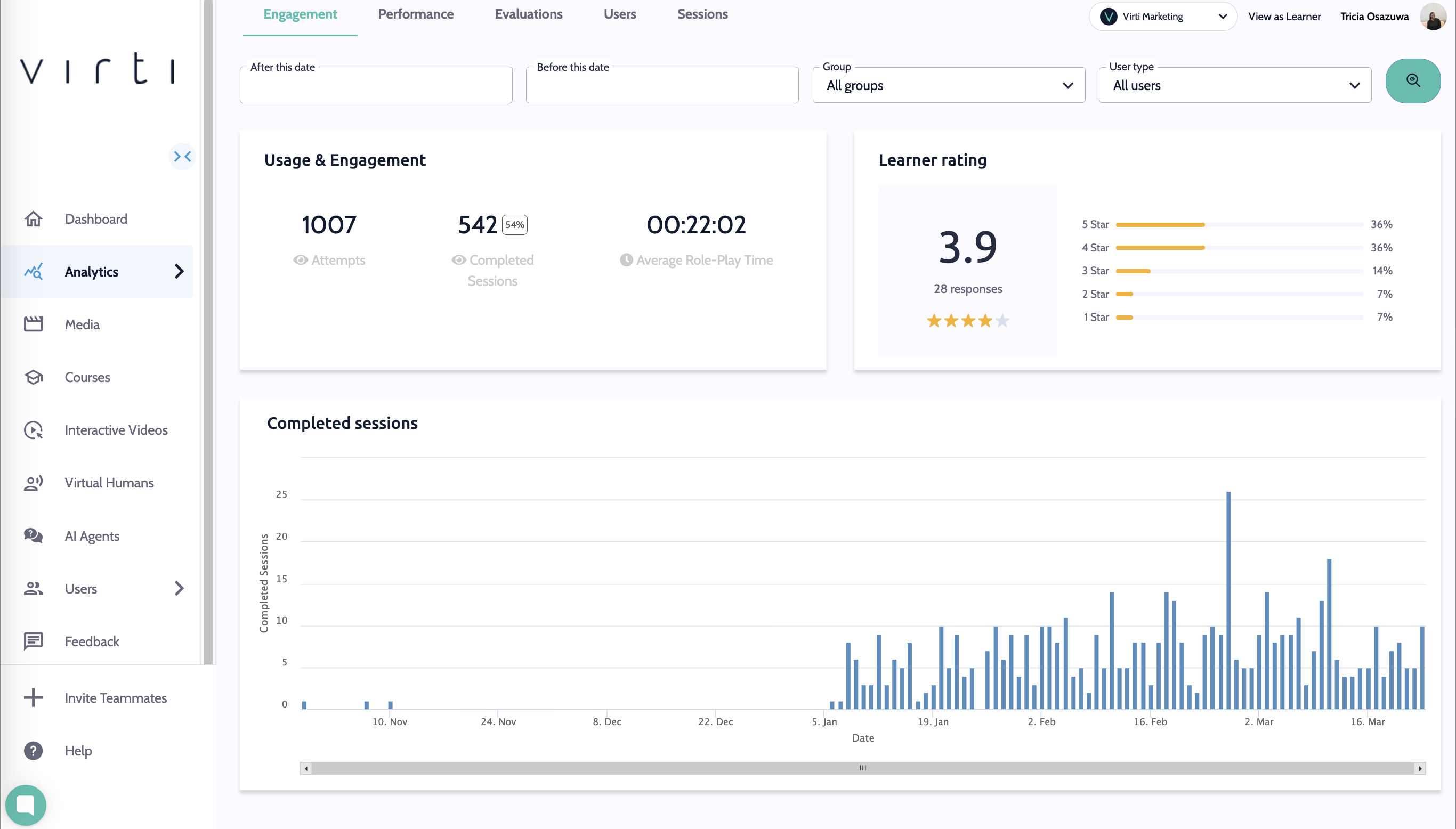The image size is (1456, 829).
Task: Open the User type dropdown
Action: (x=1234, y=85)
